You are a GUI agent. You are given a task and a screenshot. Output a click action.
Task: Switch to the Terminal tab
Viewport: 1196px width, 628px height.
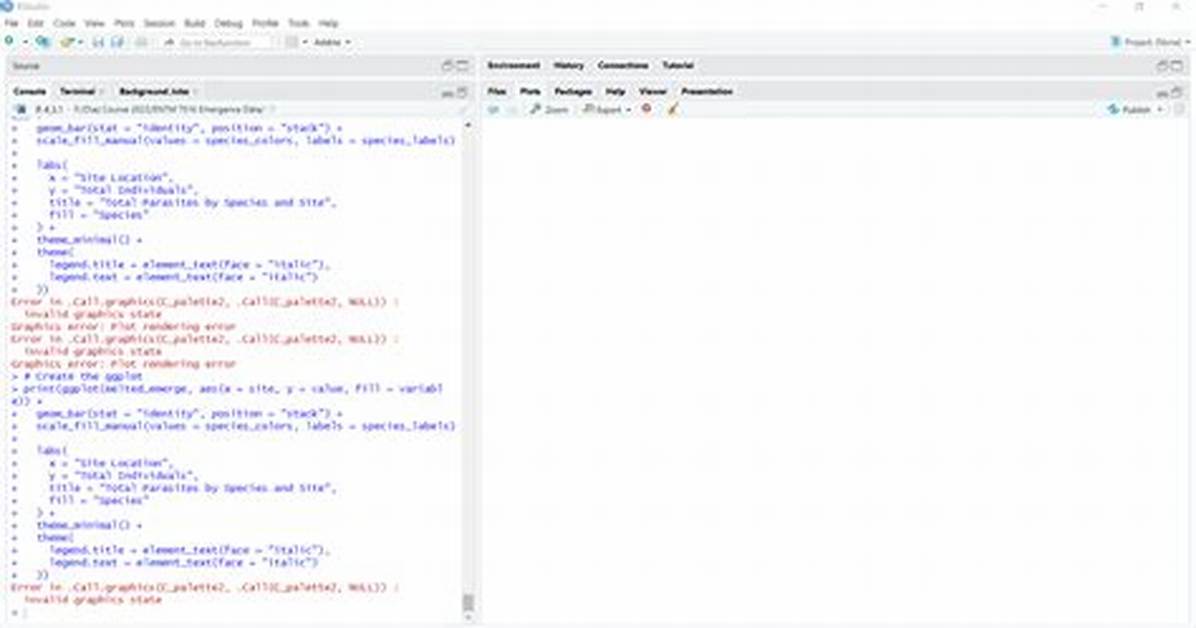click(x=77, y=92)
